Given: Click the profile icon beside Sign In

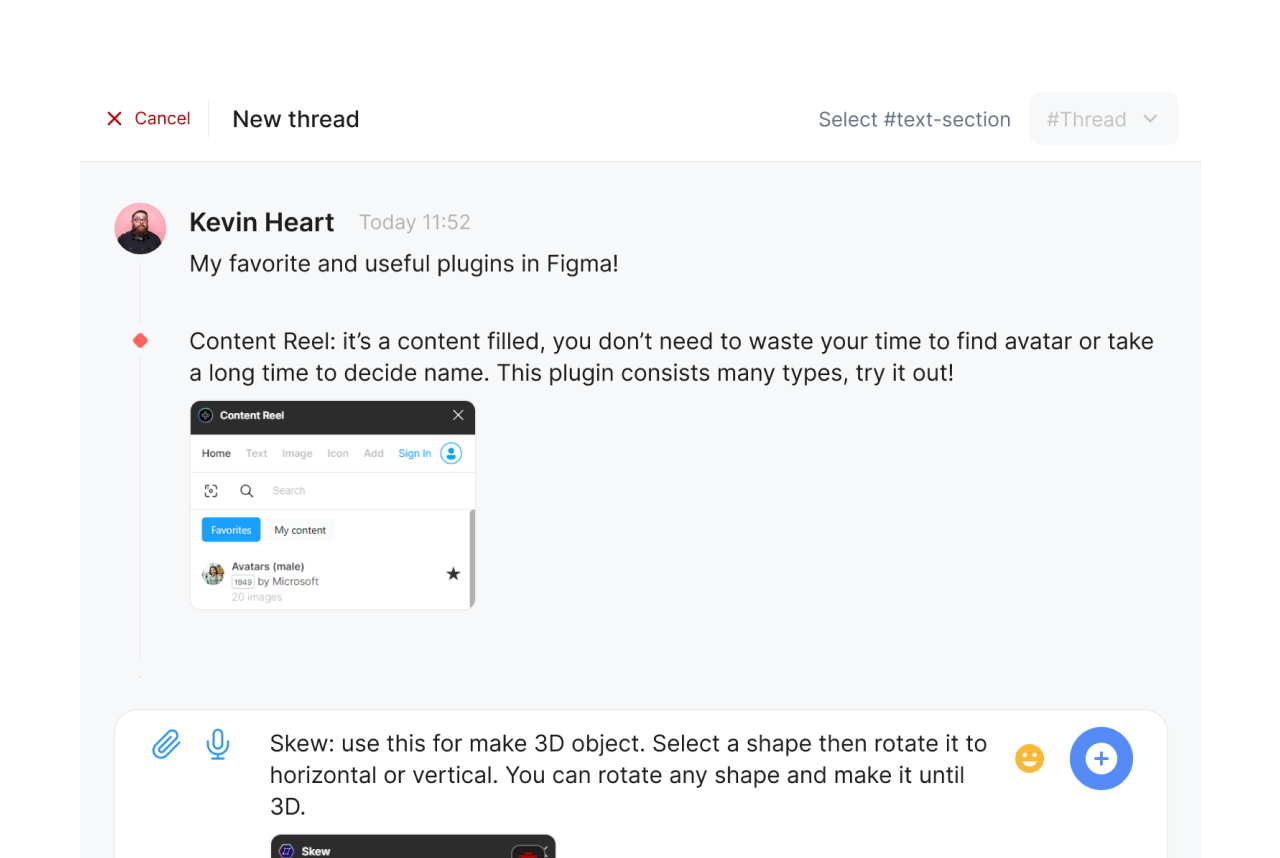Looking at the screenshot, I should click(451, 453).
